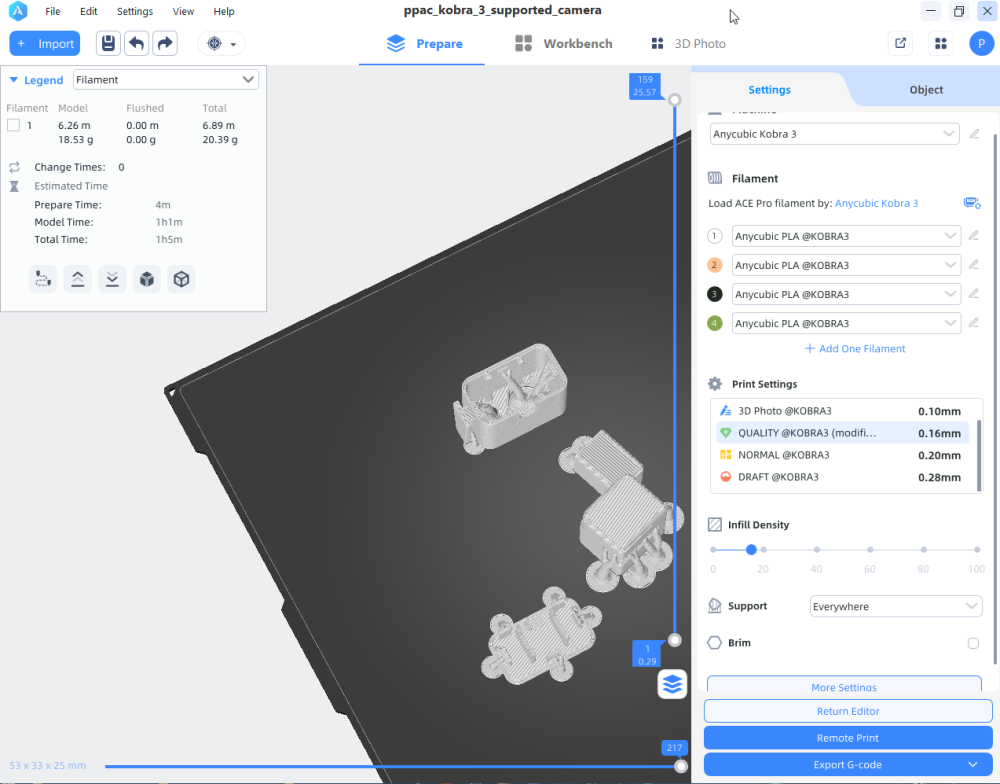Click the Remote Print button

tap(848, 738)
